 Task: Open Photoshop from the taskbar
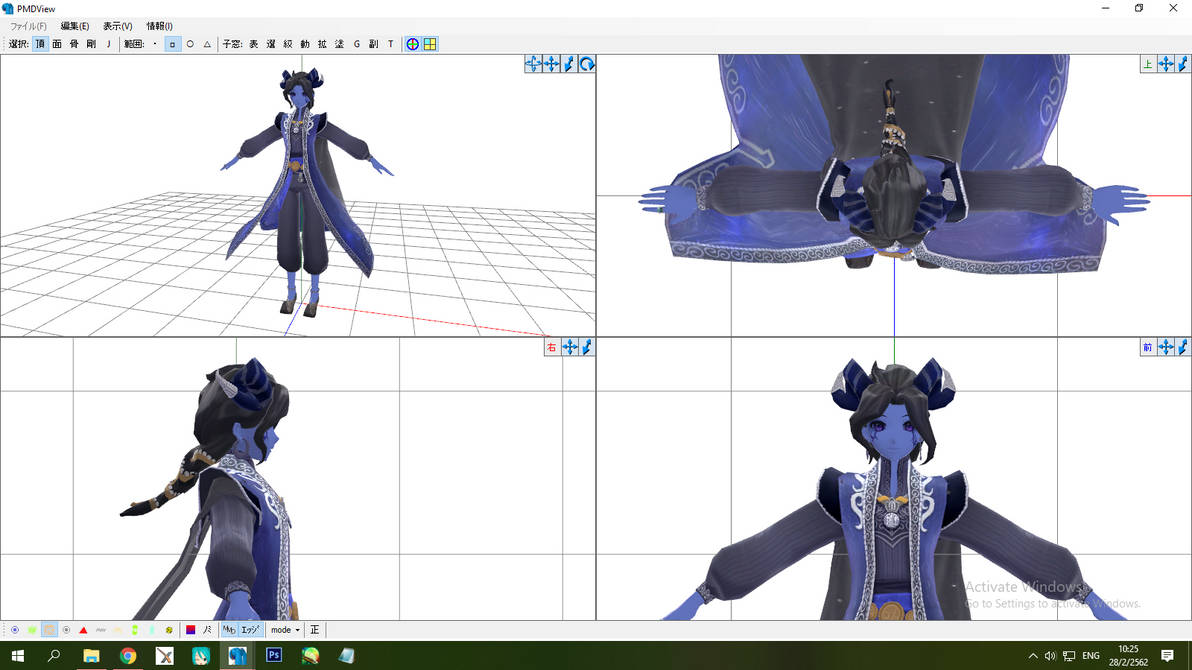click(274, 655)
